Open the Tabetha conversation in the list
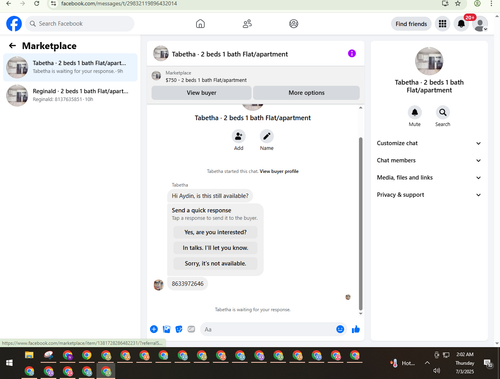This screenshot has width=500, height=379. (70, 67)
